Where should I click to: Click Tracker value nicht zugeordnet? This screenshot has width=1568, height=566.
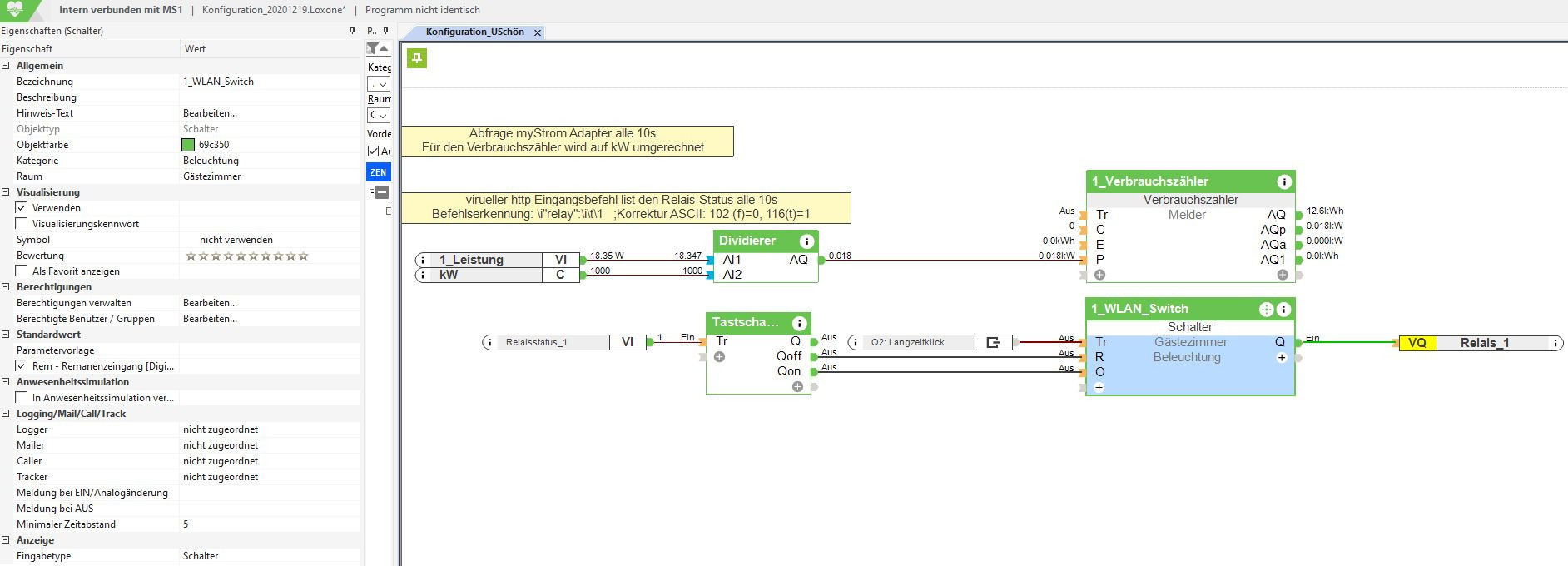[x=221, y=477]
